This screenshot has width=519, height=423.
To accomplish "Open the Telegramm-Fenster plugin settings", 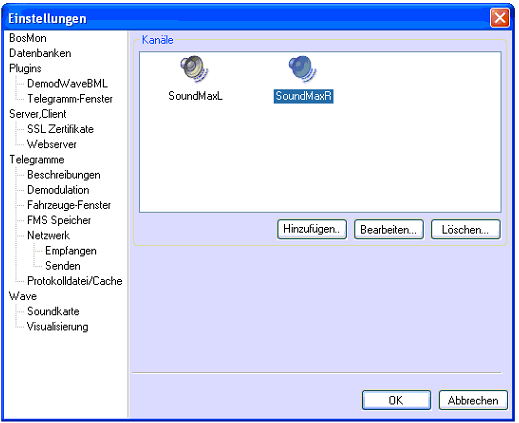I will (70, 99).
